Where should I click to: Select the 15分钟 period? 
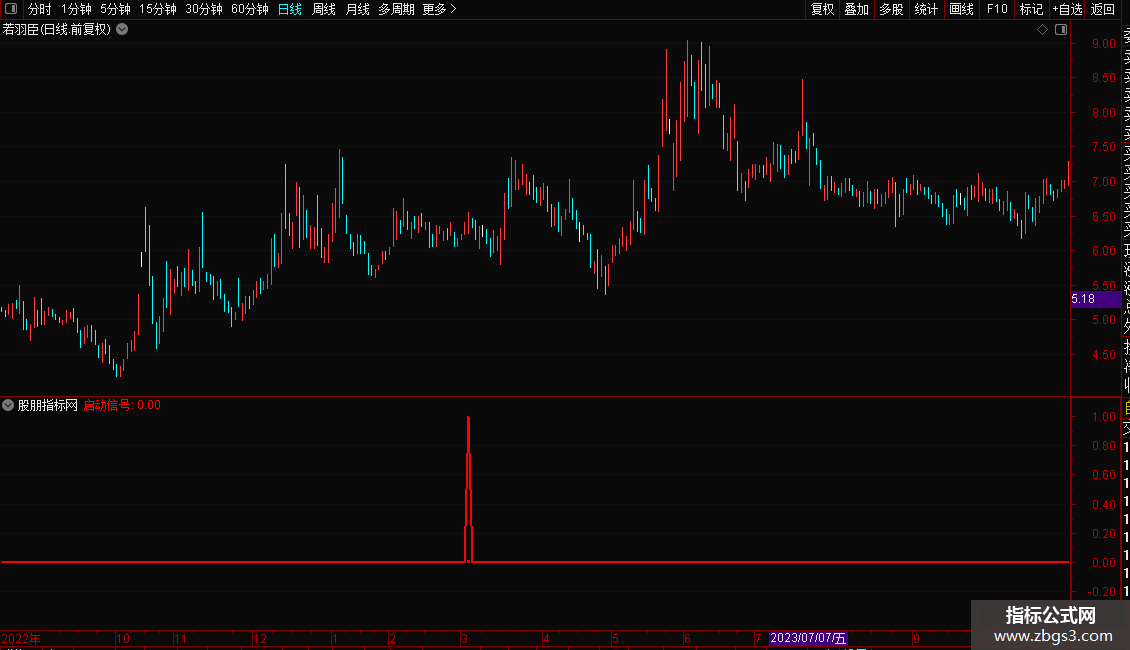(158, 9)
